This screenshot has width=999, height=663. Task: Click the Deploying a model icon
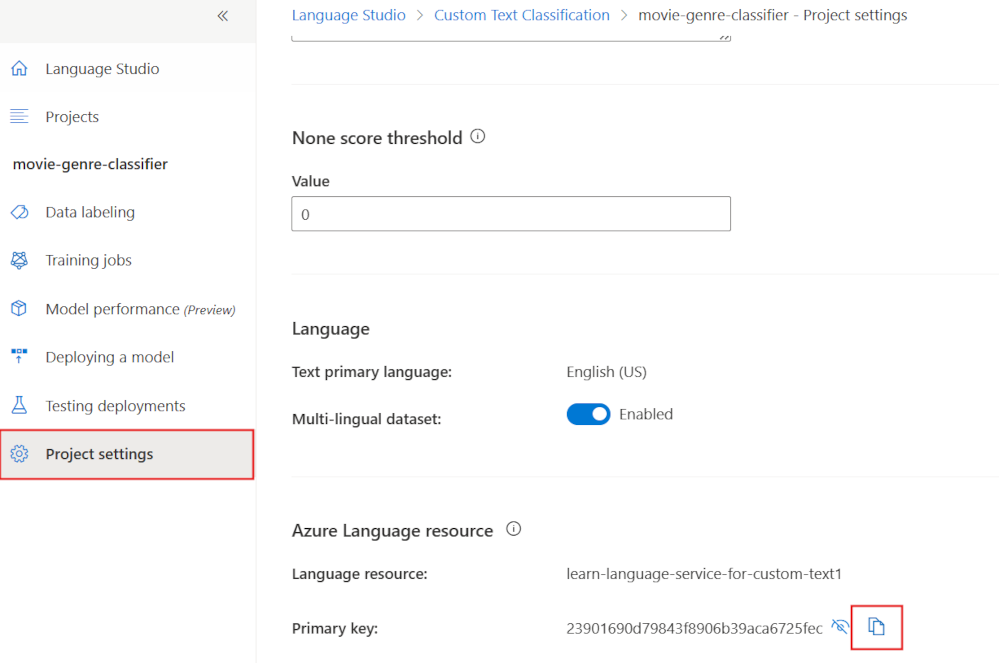click(19, 357)
